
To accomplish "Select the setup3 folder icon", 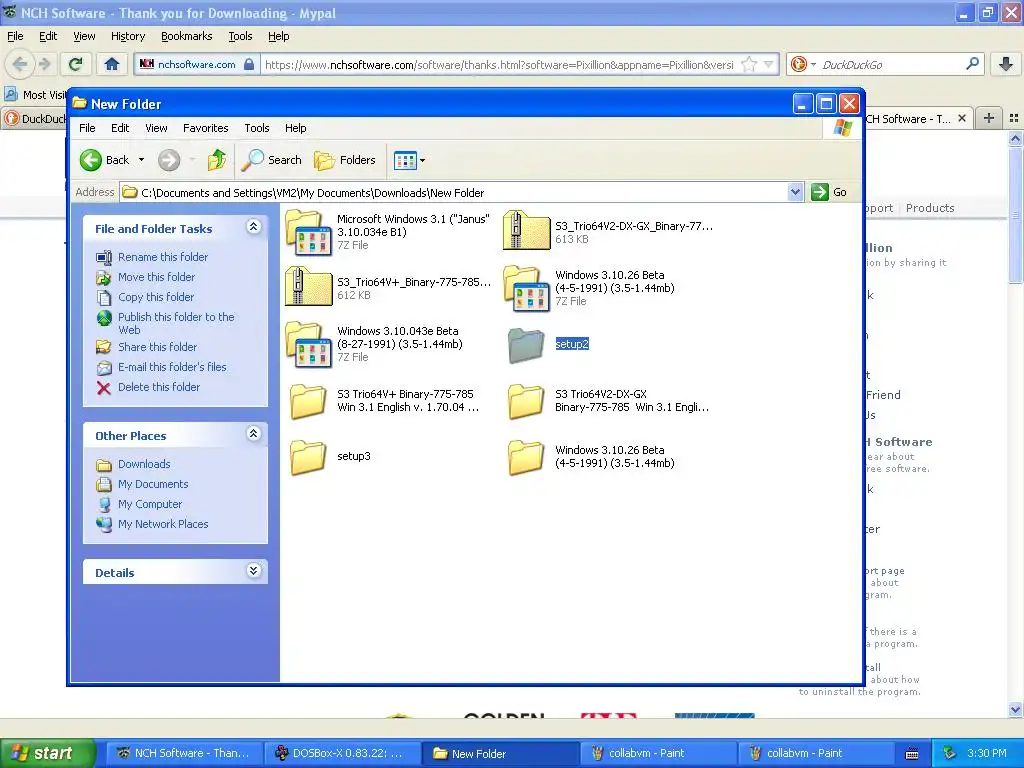I will (x=308, y=456).
